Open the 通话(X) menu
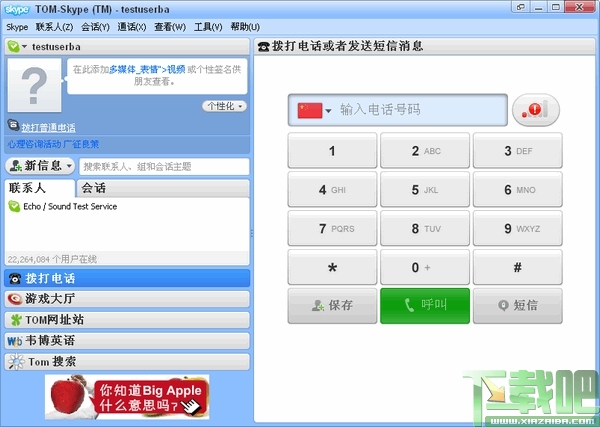This screenshot has height=427, width=600. 132,27
